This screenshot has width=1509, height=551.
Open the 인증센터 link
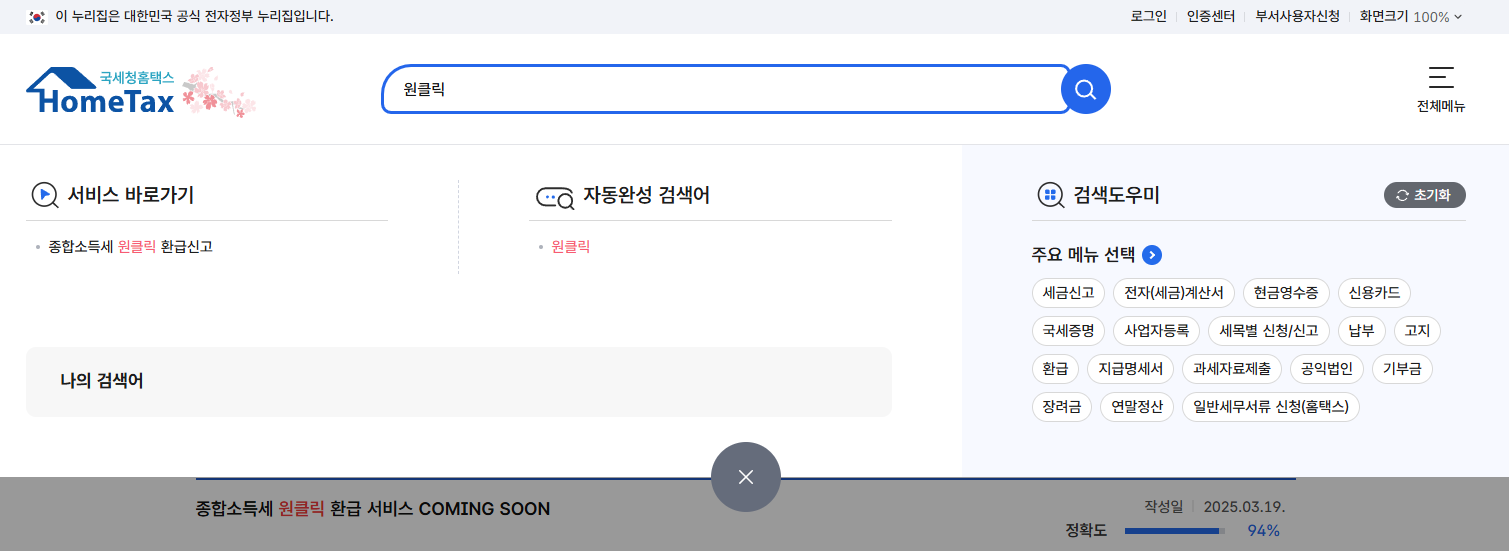1211,16
